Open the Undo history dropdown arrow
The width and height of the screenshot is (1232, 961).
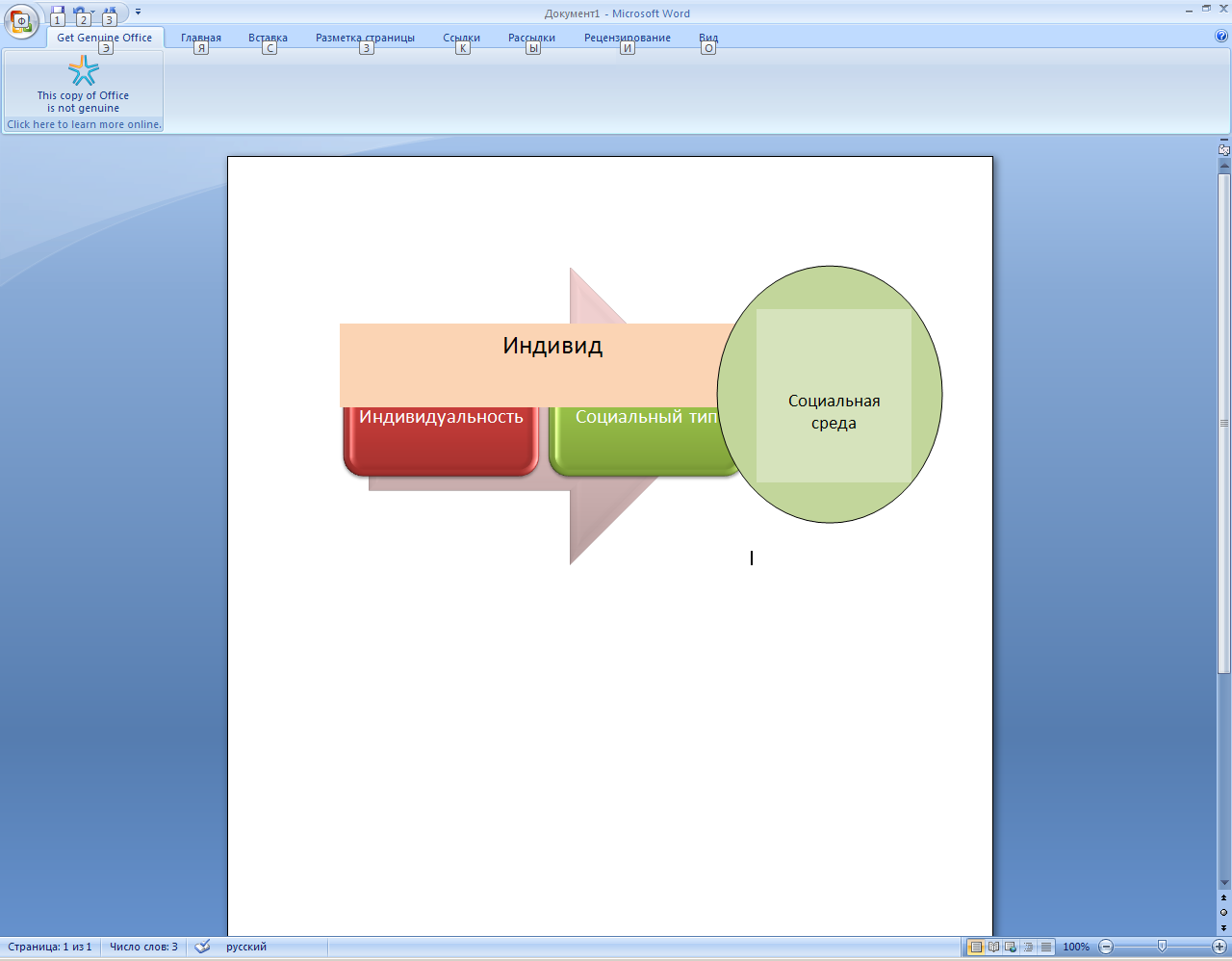[x=93, y=13]
